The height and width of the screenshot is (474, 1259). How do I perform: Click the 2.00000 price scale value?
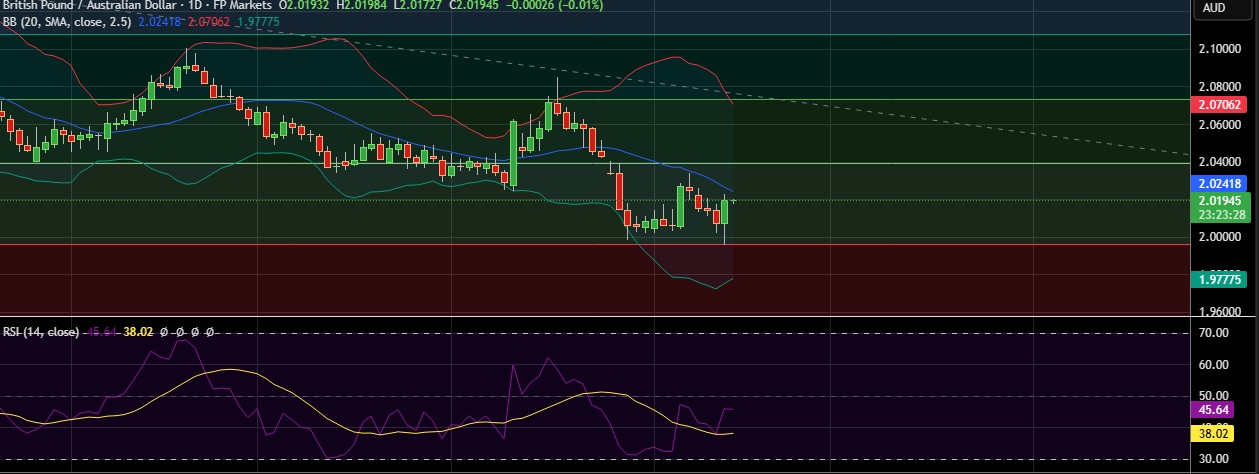pos(1220,237)
